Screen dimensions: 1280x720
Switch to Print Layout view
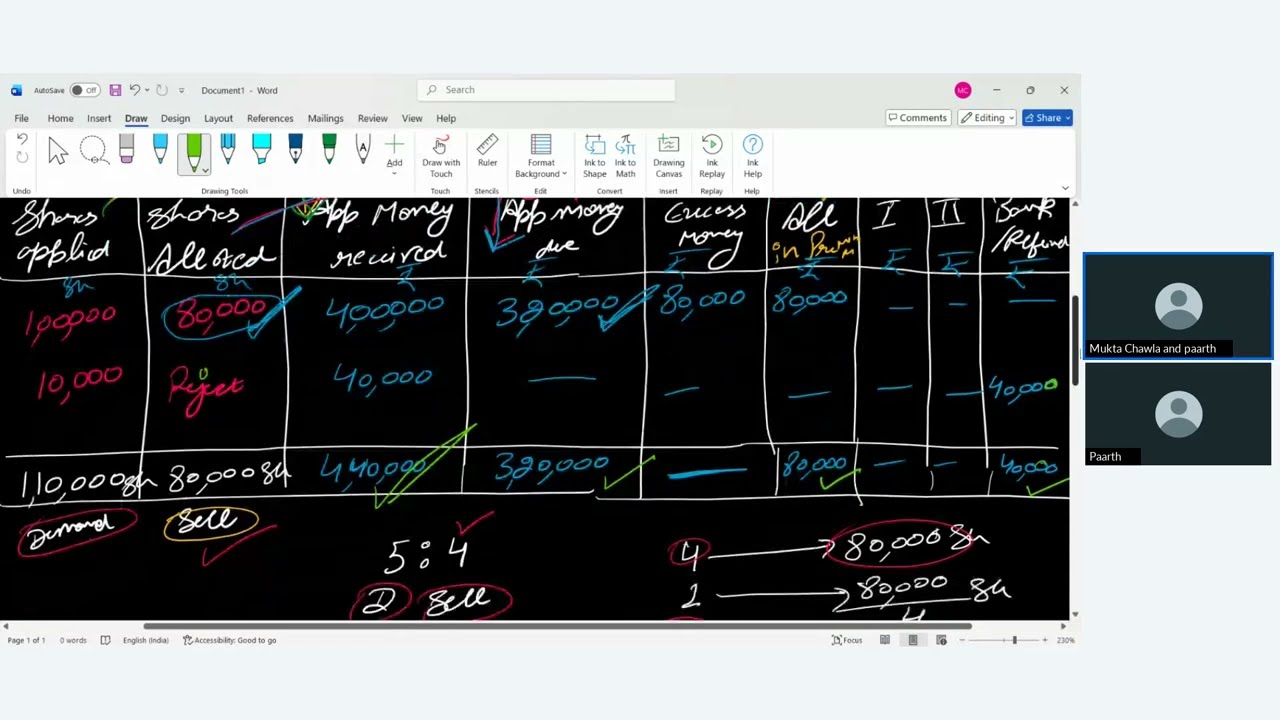click(913, 640)
